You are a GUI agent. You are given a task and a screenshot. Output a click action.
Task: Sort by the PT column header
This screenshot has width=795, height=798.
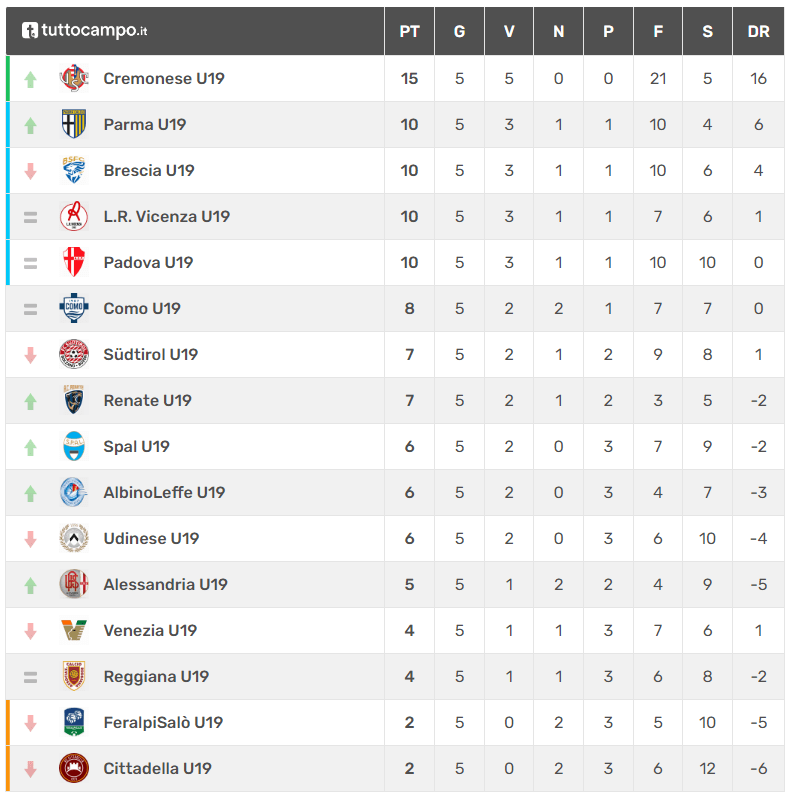click(x=409, y=32)
